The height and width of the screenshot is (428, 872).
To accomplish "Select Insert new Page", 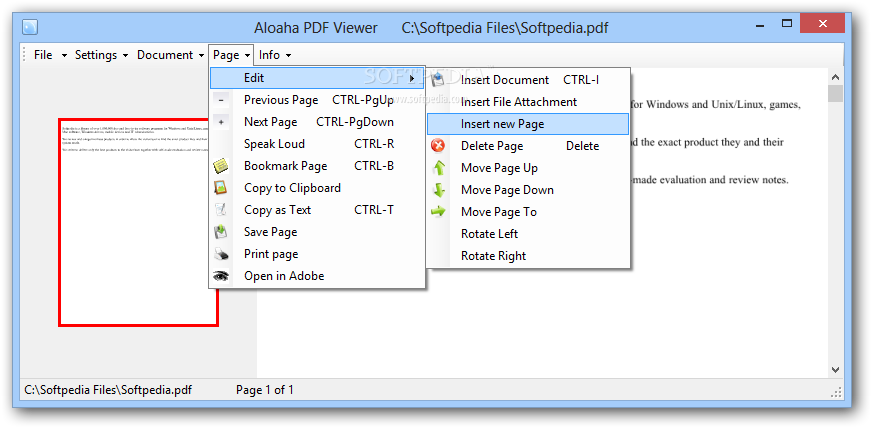I will (x=528, y=124).
